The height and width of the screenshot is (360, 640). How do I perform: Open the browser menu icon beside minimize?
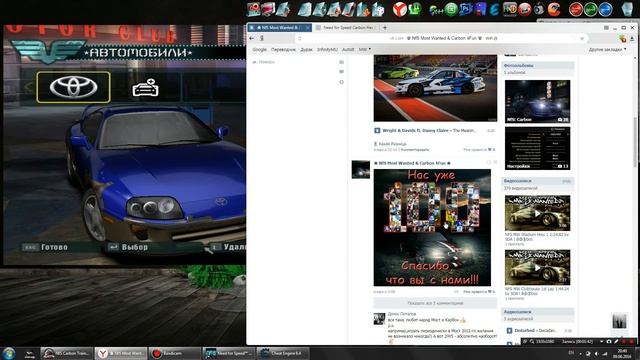point(606,27)
